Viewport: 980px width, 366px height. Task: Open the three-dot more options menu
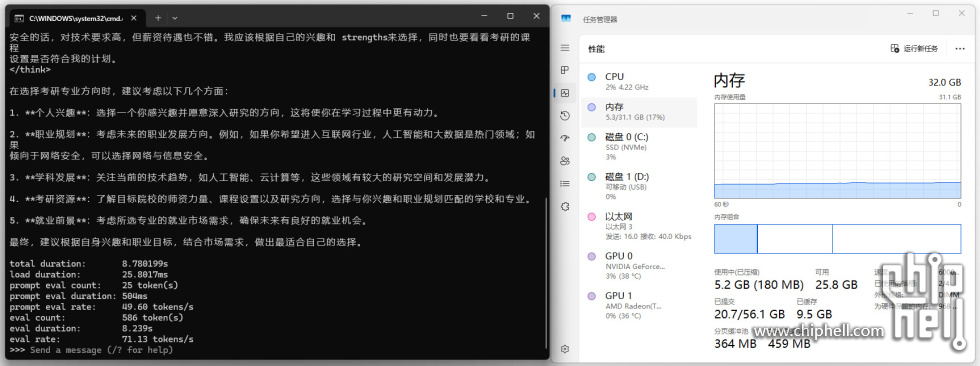click(960, 49)
